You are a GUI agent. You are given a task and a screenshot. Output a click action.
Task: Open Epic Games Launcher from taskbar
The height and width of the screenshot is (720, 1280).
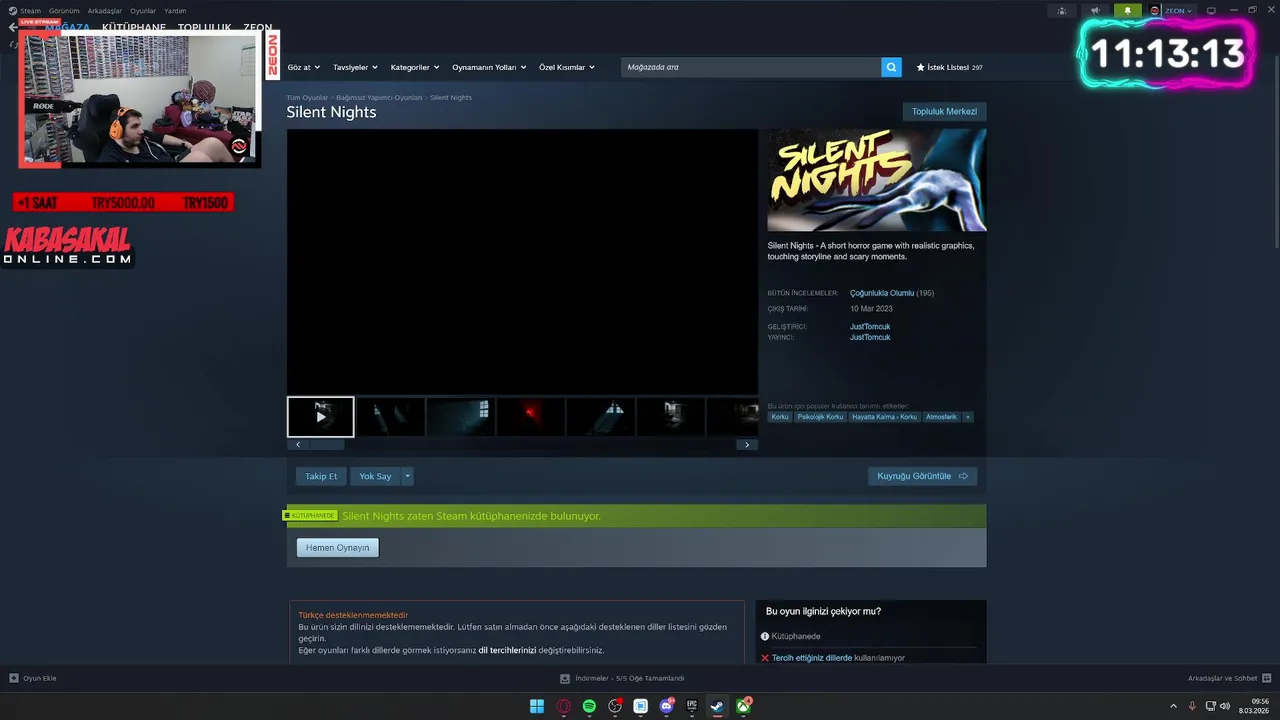point(692,706)
